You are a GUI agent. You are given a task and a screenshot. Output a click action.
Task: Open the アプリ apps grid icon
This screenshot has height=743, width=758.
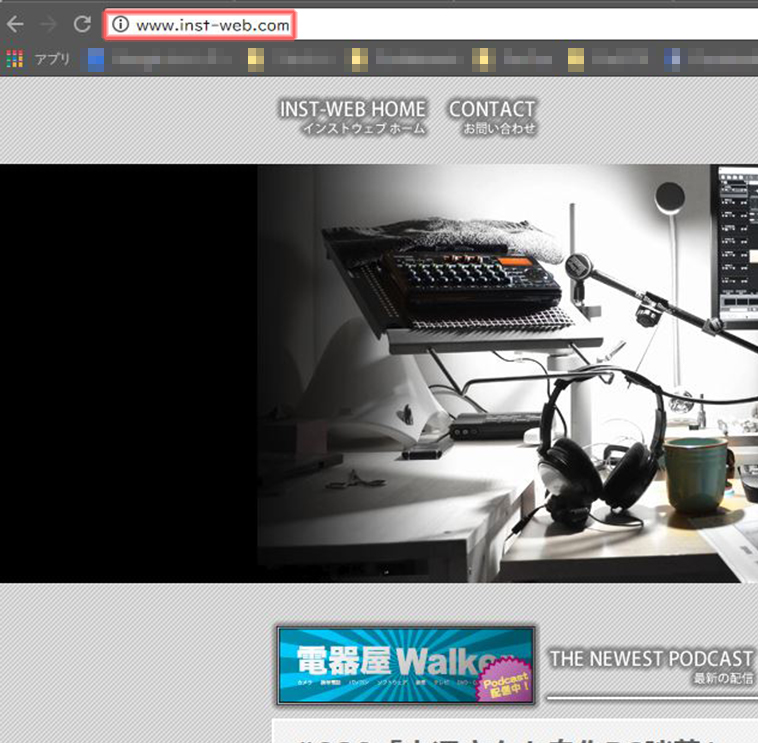click(x=15, y=59)
